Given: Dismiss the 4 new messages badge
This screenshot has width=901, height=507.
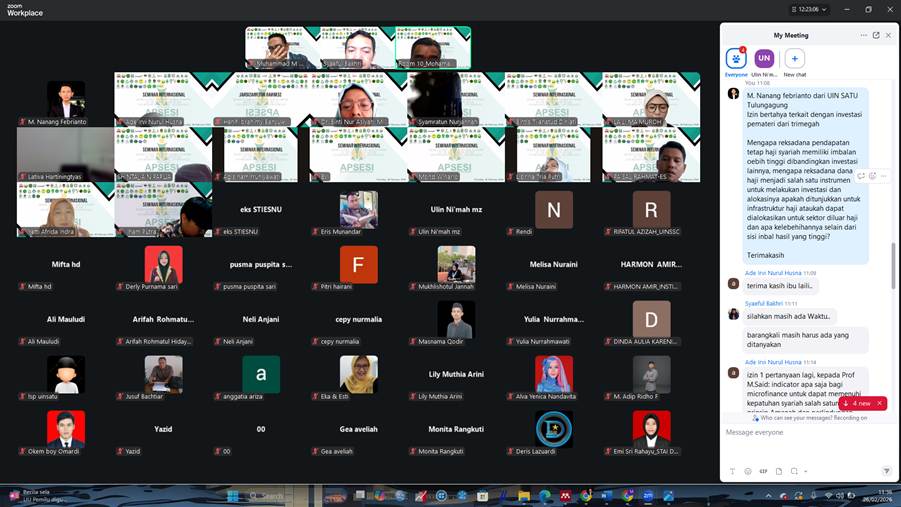Looking at the screenshot, I should [x=880, y=403].
